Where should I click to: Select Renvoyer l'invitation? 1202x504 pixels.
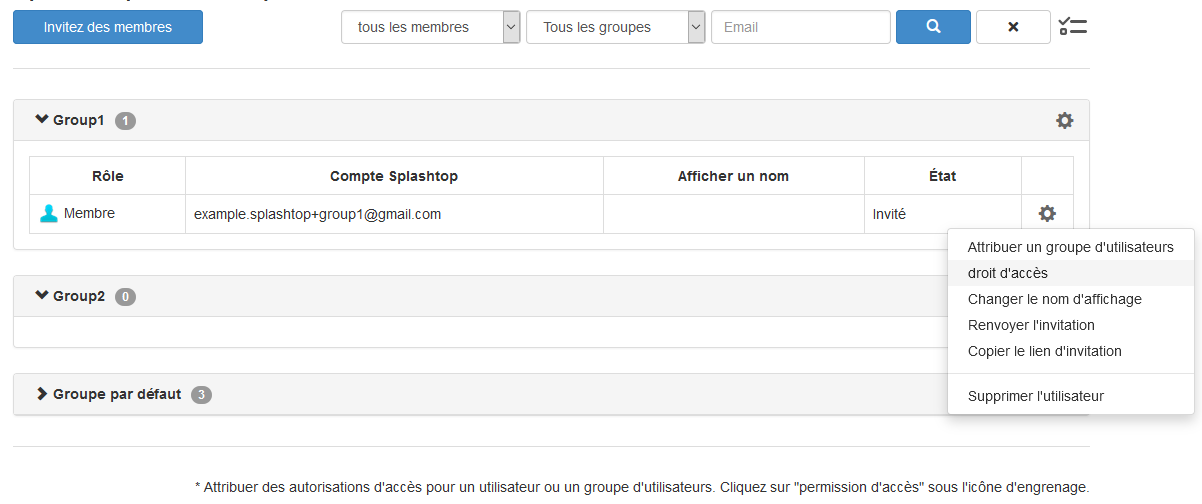click(x=1071, y=325)
